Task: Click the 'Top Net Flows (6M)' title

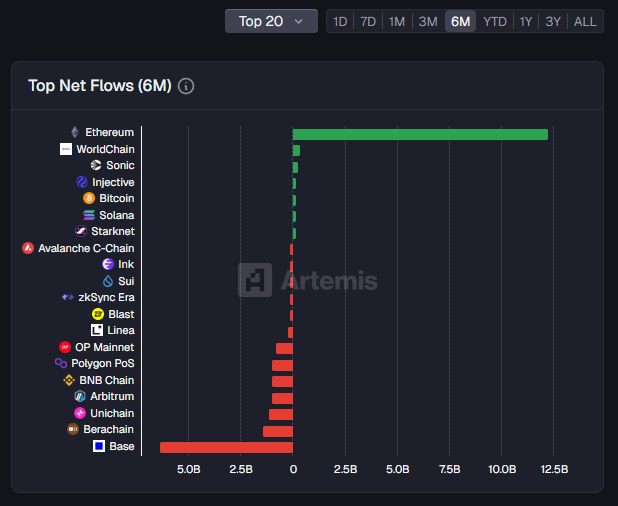Action: pyautogui.click(x=100, y=86)
